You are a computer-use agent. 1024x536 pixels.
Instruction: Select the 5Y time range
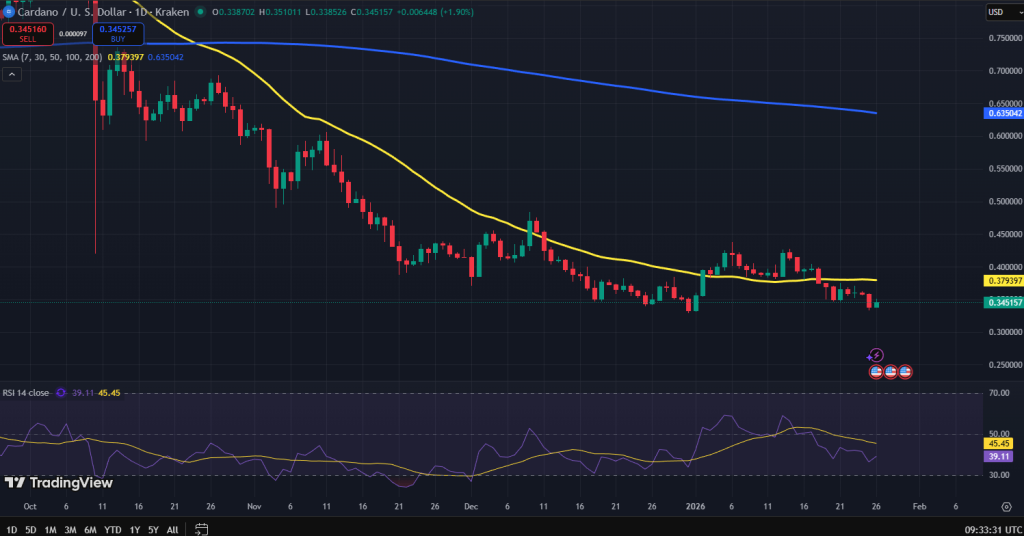[x=153, y=529]
